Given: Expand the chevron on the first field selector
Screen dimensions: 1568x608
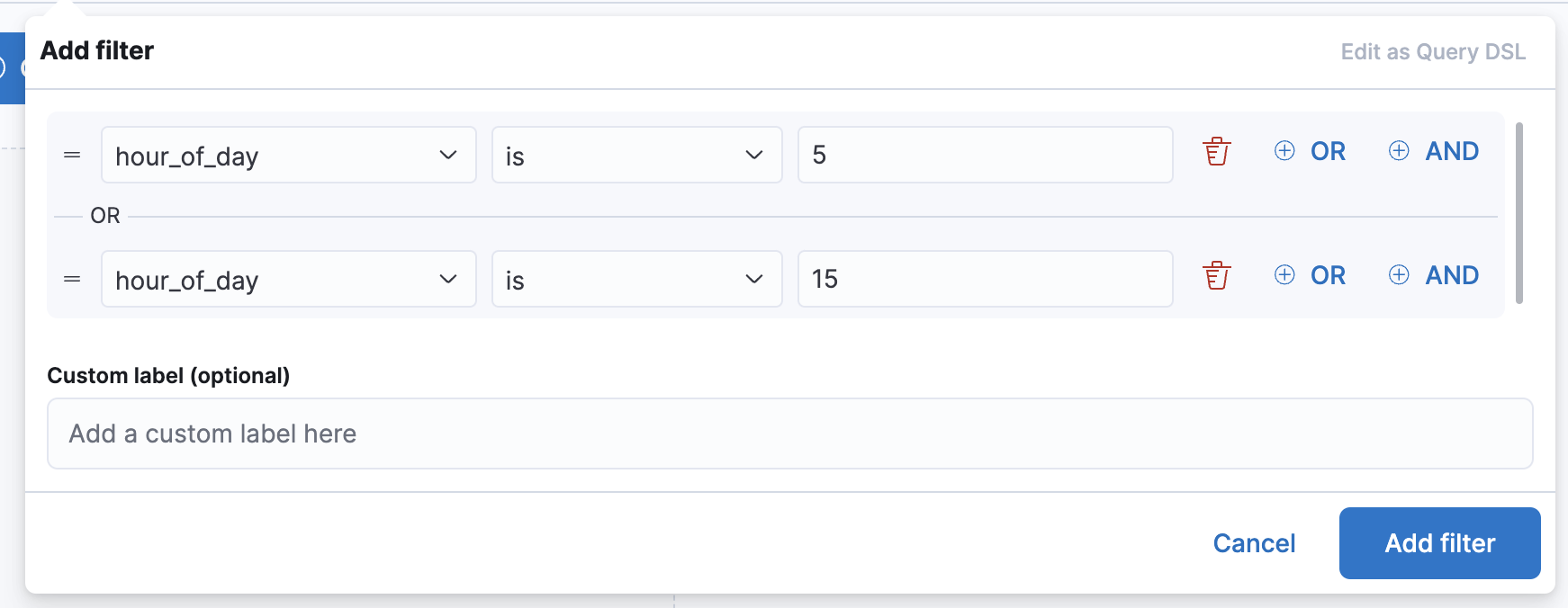Looking at the screenshot, I should pos(449,155).
